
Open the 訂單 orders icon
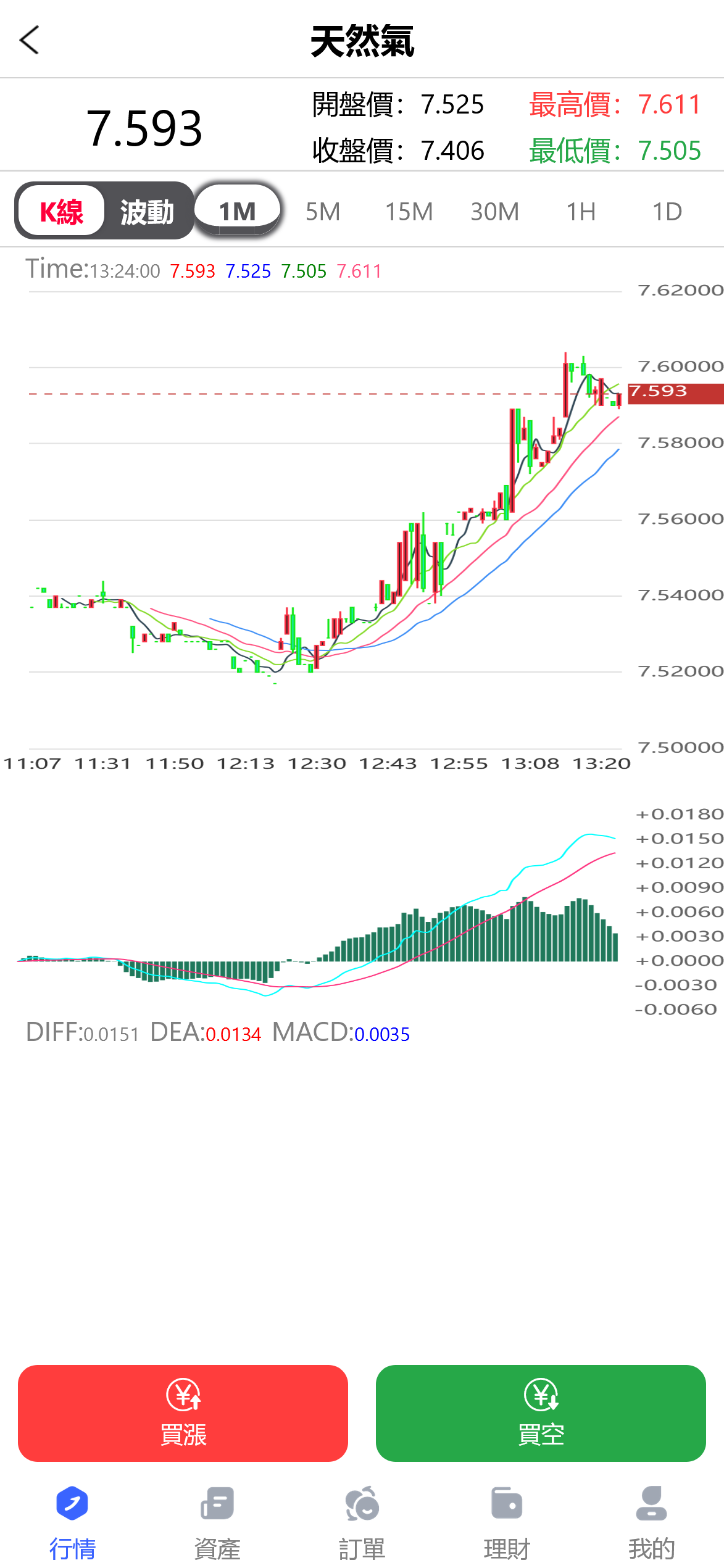(362, 1503)
